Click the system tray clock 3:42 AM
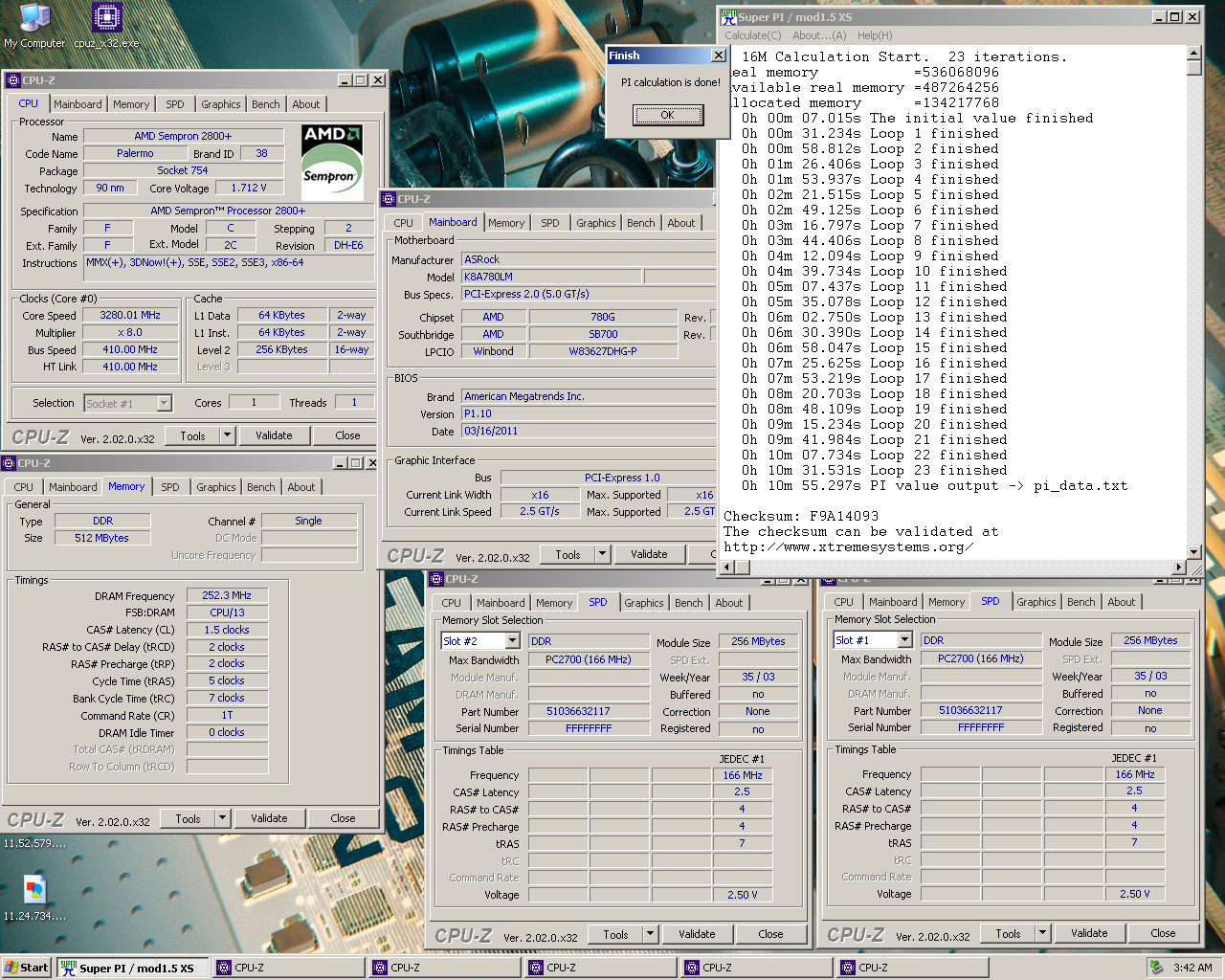This screenshot has height=980, width=1225. click(x=1192, y=968)
